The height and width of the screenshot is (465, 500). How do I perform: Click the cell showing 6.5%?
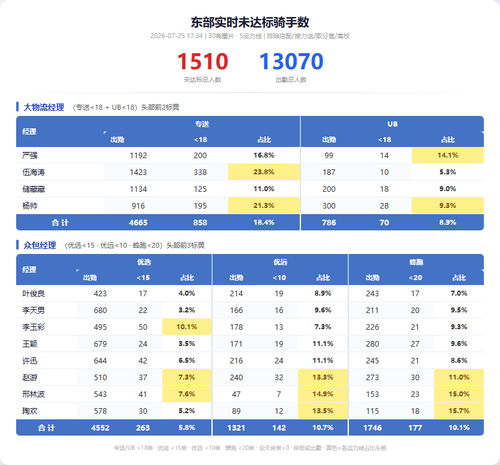point(187,360)
